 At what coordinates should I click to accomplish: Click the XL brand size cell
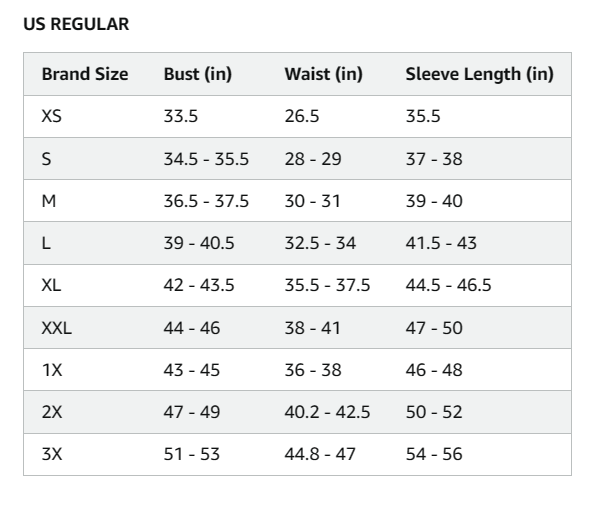click(51, 285)
